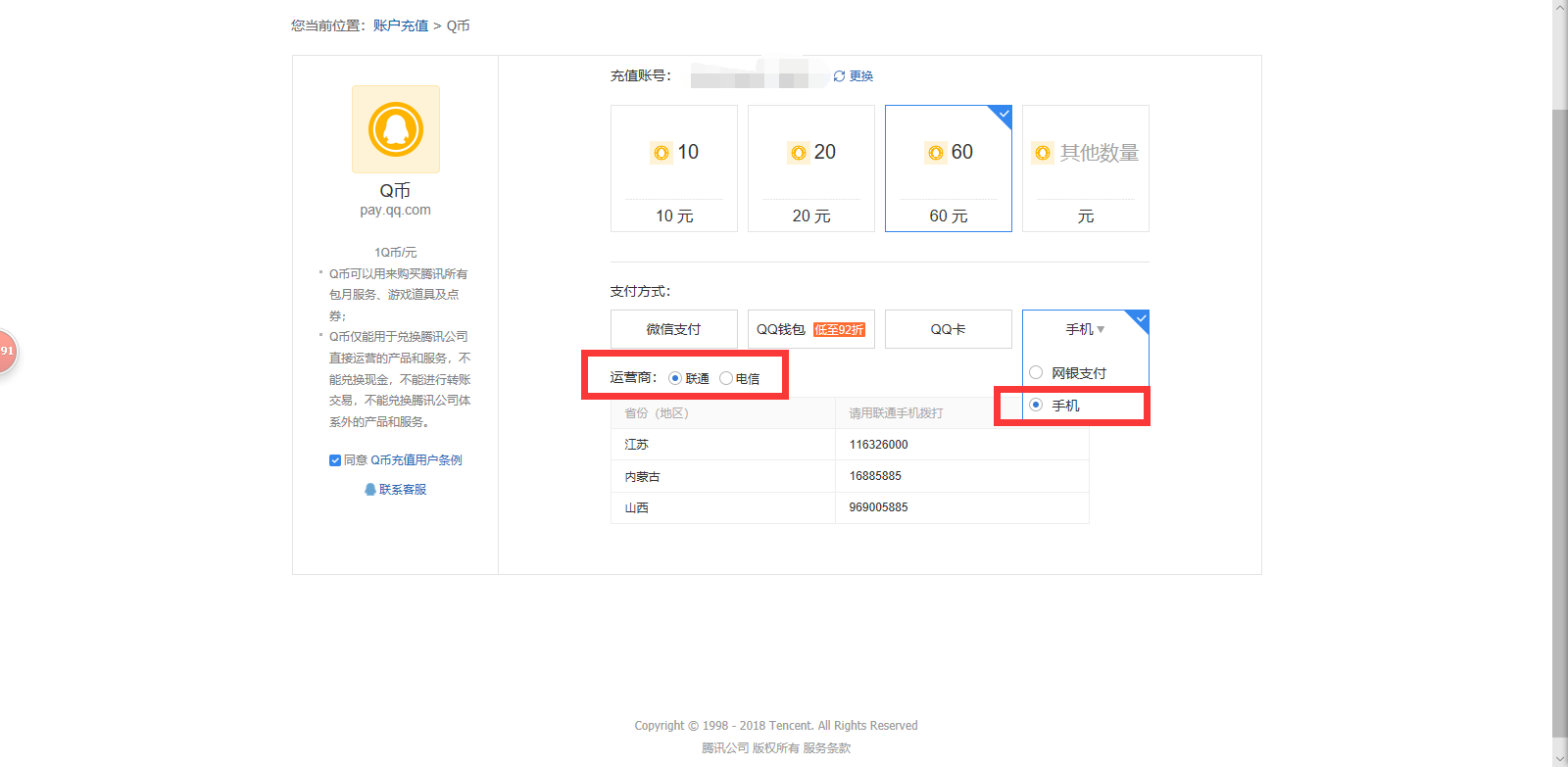The image size is (1568, 767).
Task: Click the Q币 breadcrumb text
Action: point(459,25)
